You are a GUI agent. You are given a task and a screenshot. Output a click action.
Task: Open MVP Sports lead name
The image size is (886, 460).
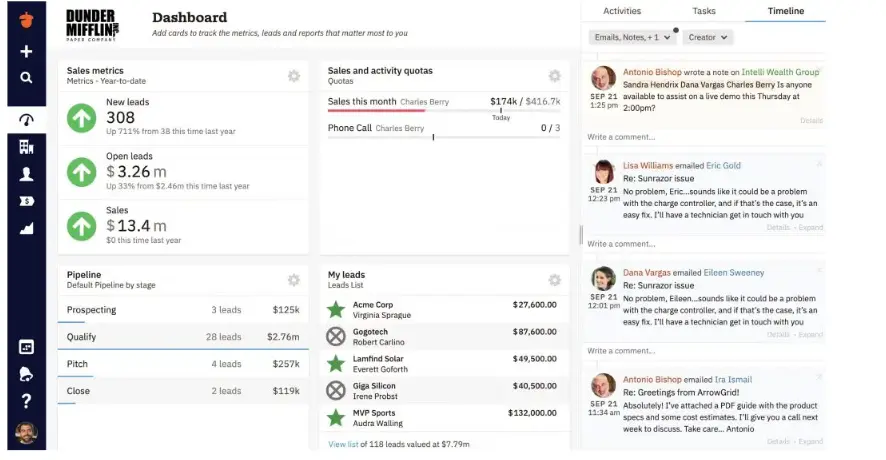click(x=374, y=413)
